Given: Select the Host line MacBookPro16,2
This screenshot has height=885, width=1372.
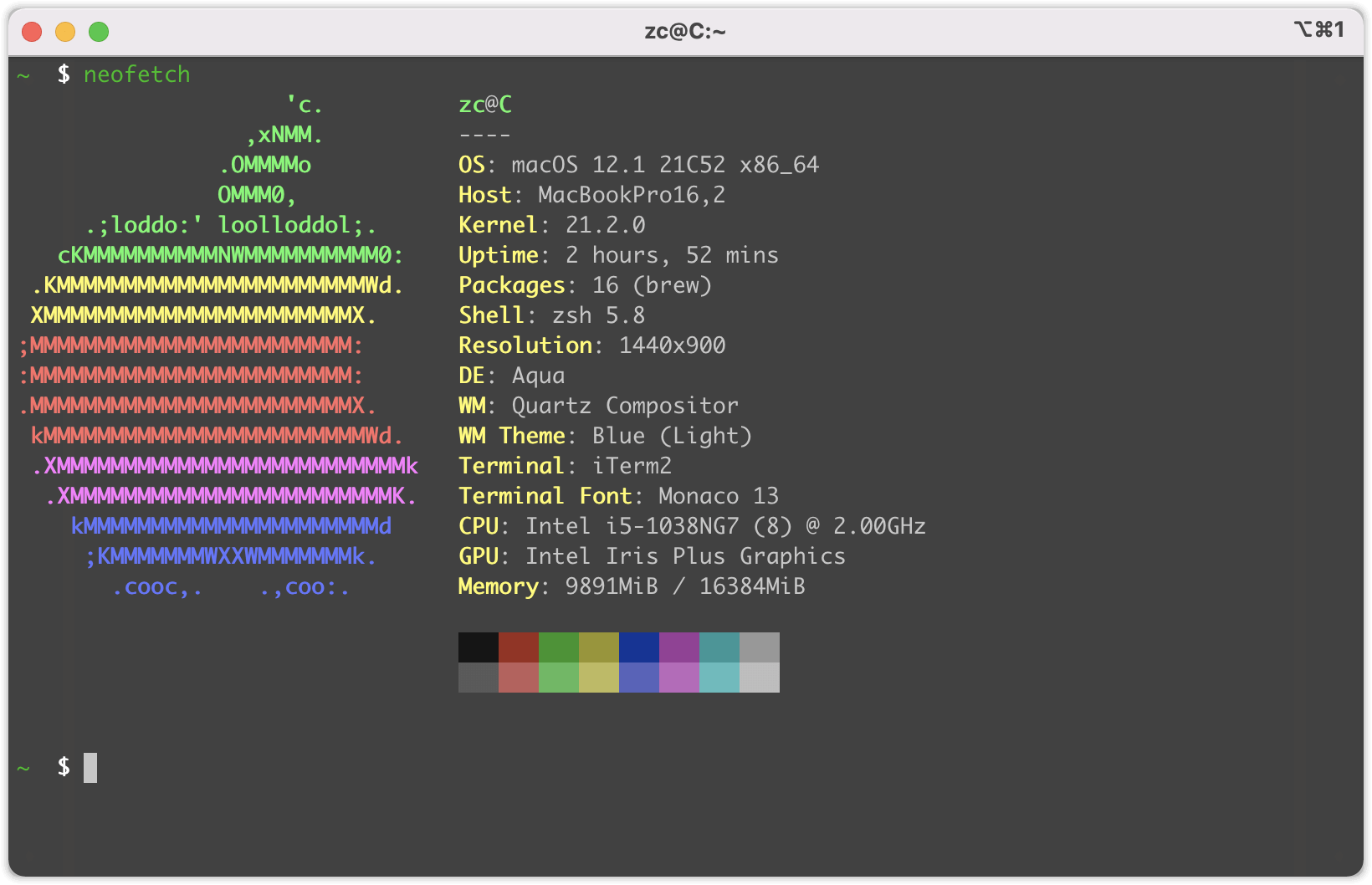Looking at the screenshot, I should (x=592, y=195).
